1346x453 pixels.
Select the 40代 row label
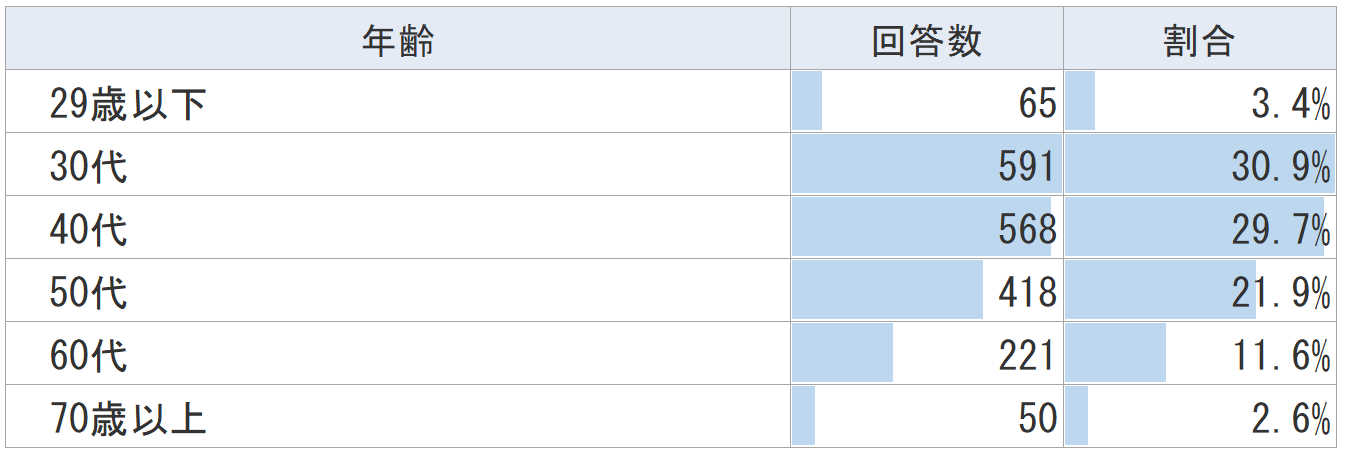pos(89,229)
